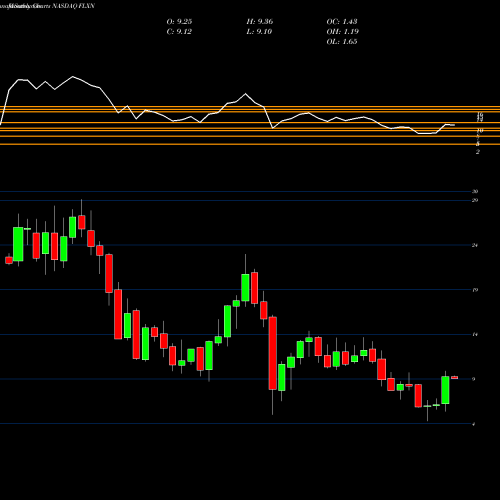
Task: Click the 'OL: 1.65' value
Action: click(x=342, y=42)
